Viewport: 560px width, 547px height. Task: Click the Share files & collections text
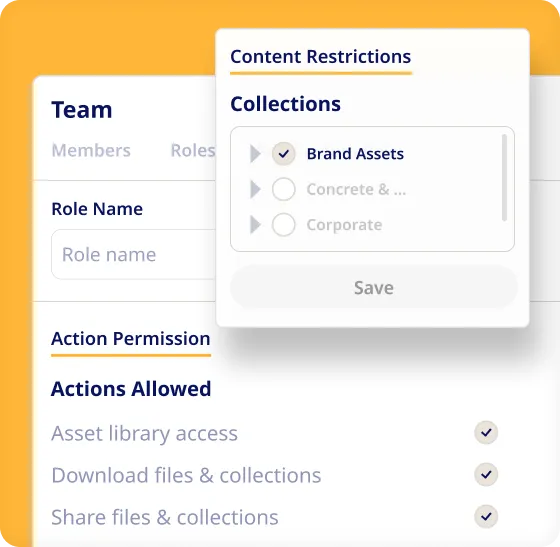(x=165, y=517)
